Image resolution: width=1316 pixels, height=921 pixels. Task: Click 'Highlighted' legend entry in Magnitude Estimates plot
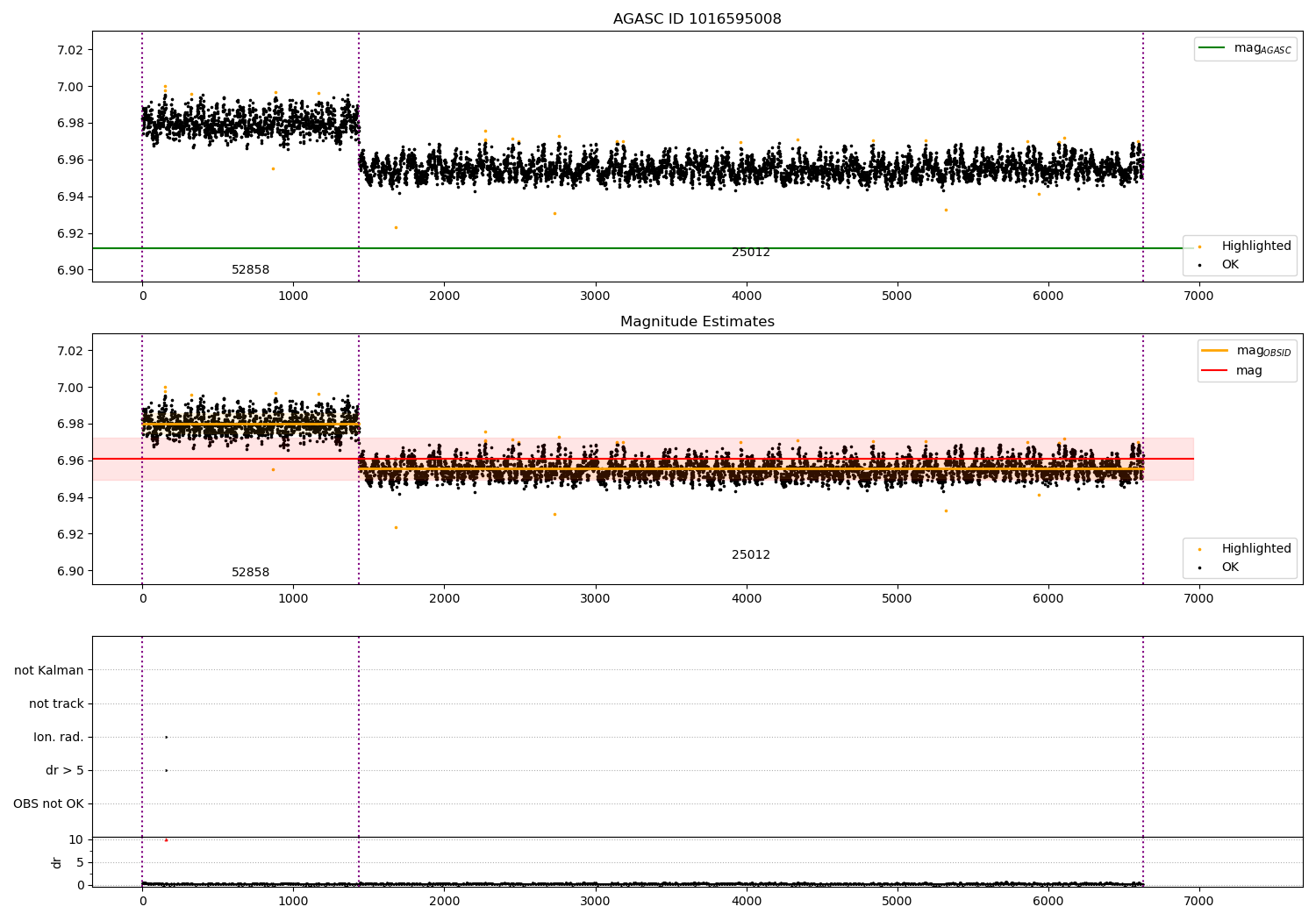click(1245, 549)
